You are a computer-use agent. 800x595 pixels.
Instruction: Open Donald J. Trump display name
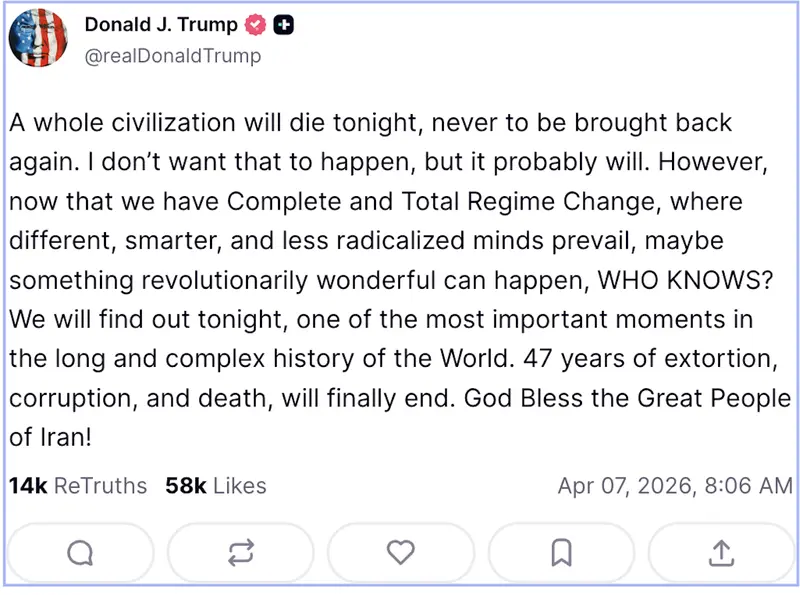(x=161, y=25)
